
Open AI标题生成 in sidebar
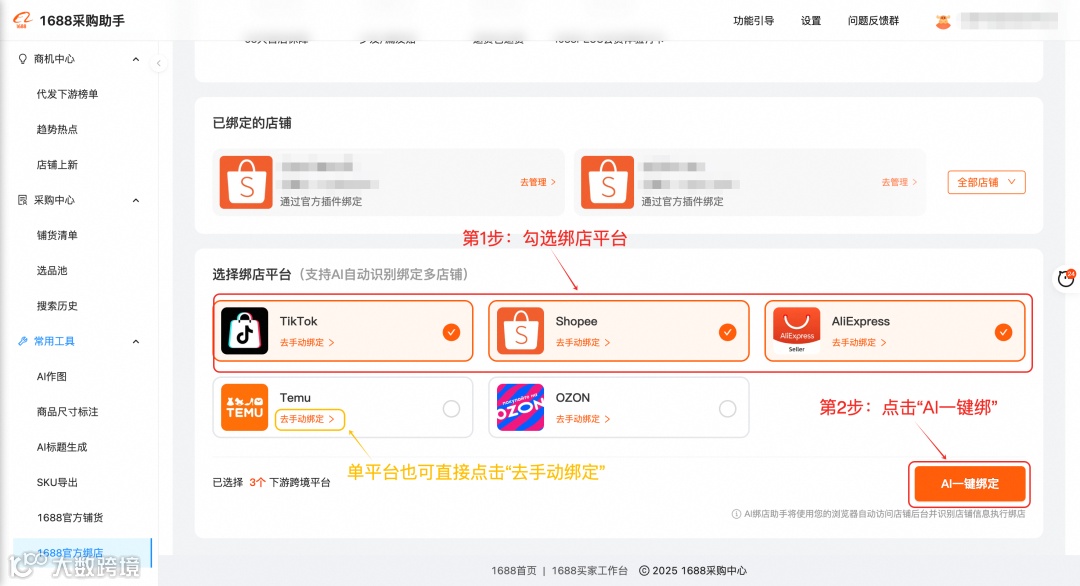62,447
